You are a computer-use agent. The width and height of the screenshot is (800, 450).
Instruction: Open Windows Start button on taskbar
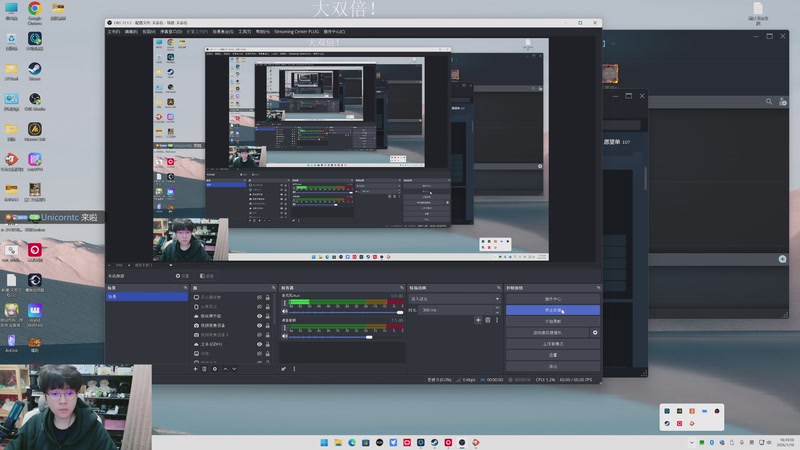(x=324, y=442)
